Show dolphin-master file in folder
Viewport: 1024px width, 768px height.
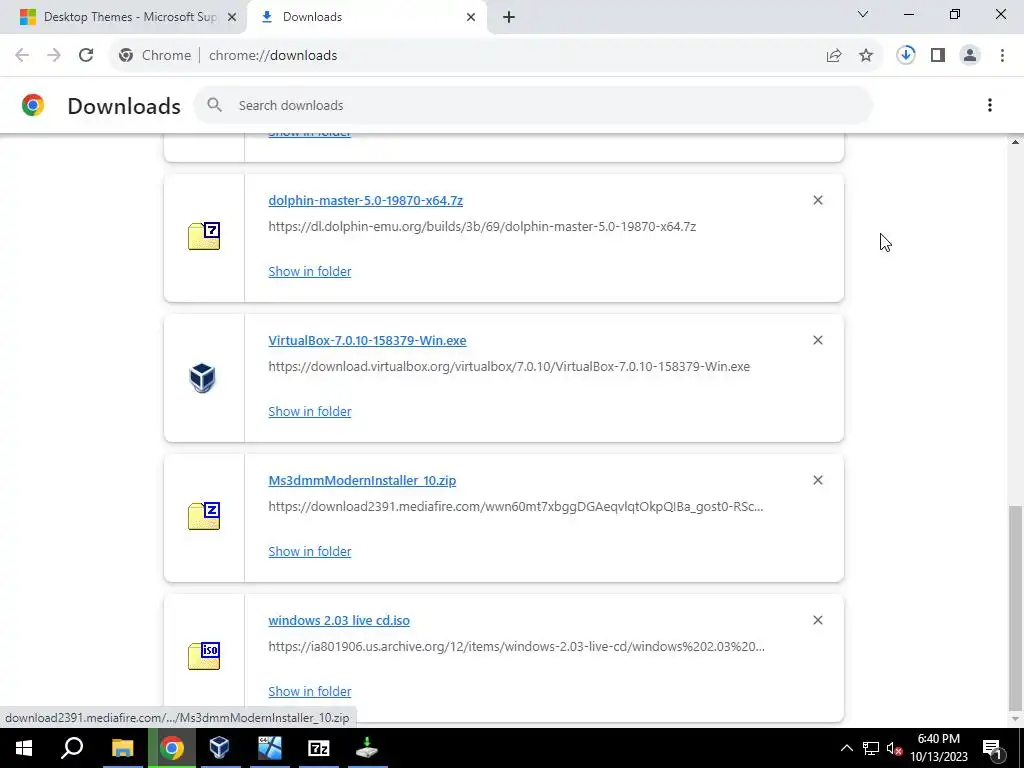click(310, 272)
